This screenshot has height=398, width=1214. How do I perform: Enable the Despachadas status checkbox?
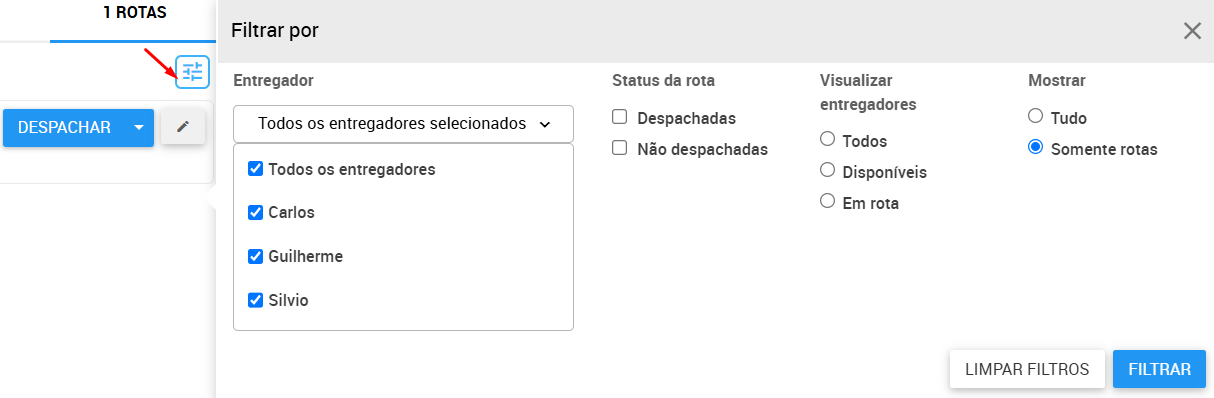pos(620,117)
